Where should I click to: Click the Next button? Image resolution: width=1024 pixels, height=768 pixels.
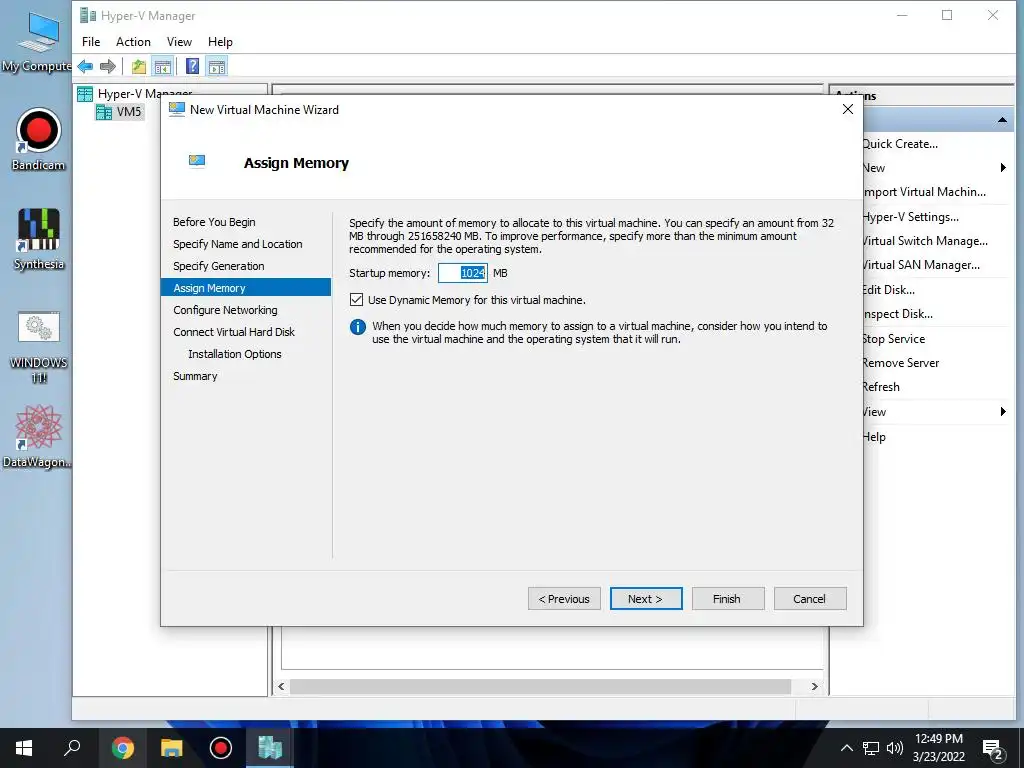coord(646,599)
